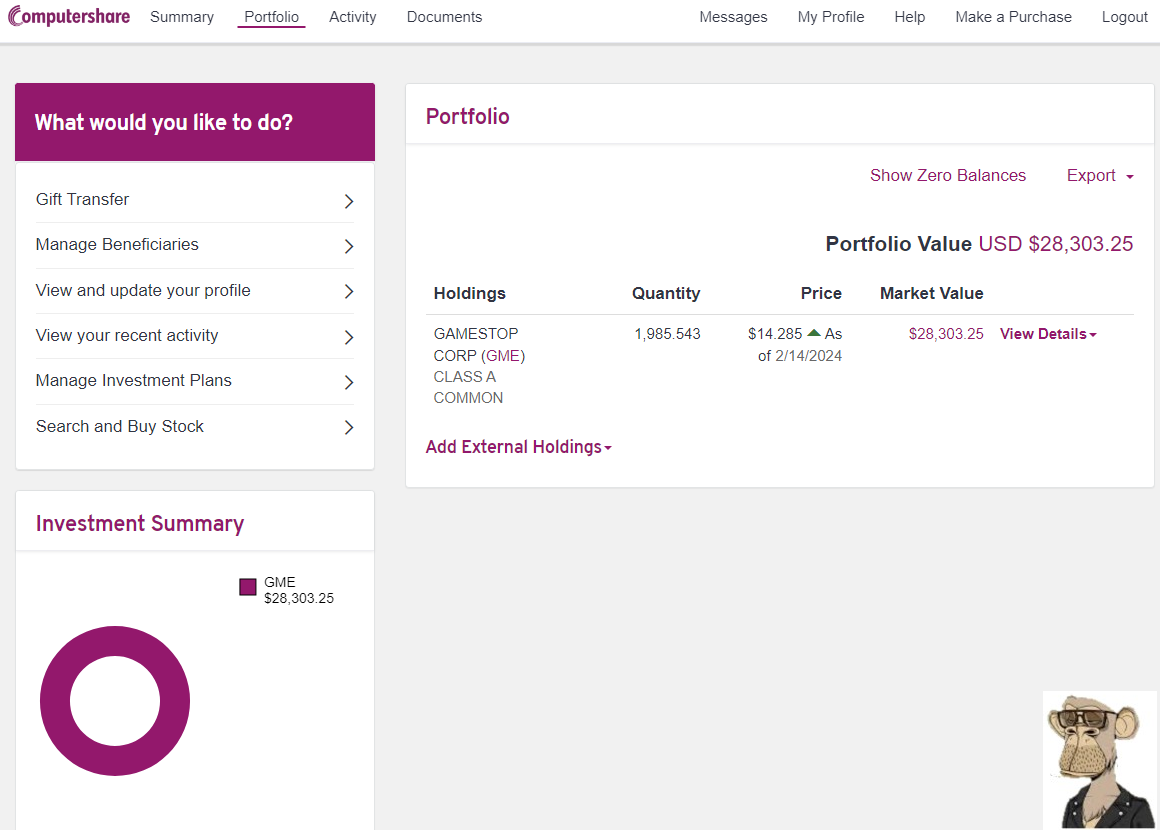The width and height of the screenshot is (1160, 830).
Task: Click the GME legend color swatch
Action: (248, 587)
